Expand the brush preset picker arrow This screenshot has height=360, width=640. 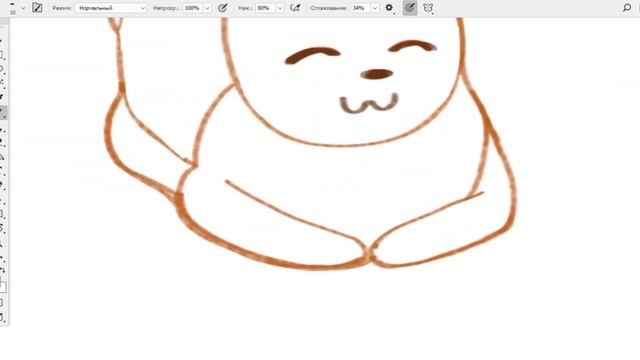coord(23,8)
